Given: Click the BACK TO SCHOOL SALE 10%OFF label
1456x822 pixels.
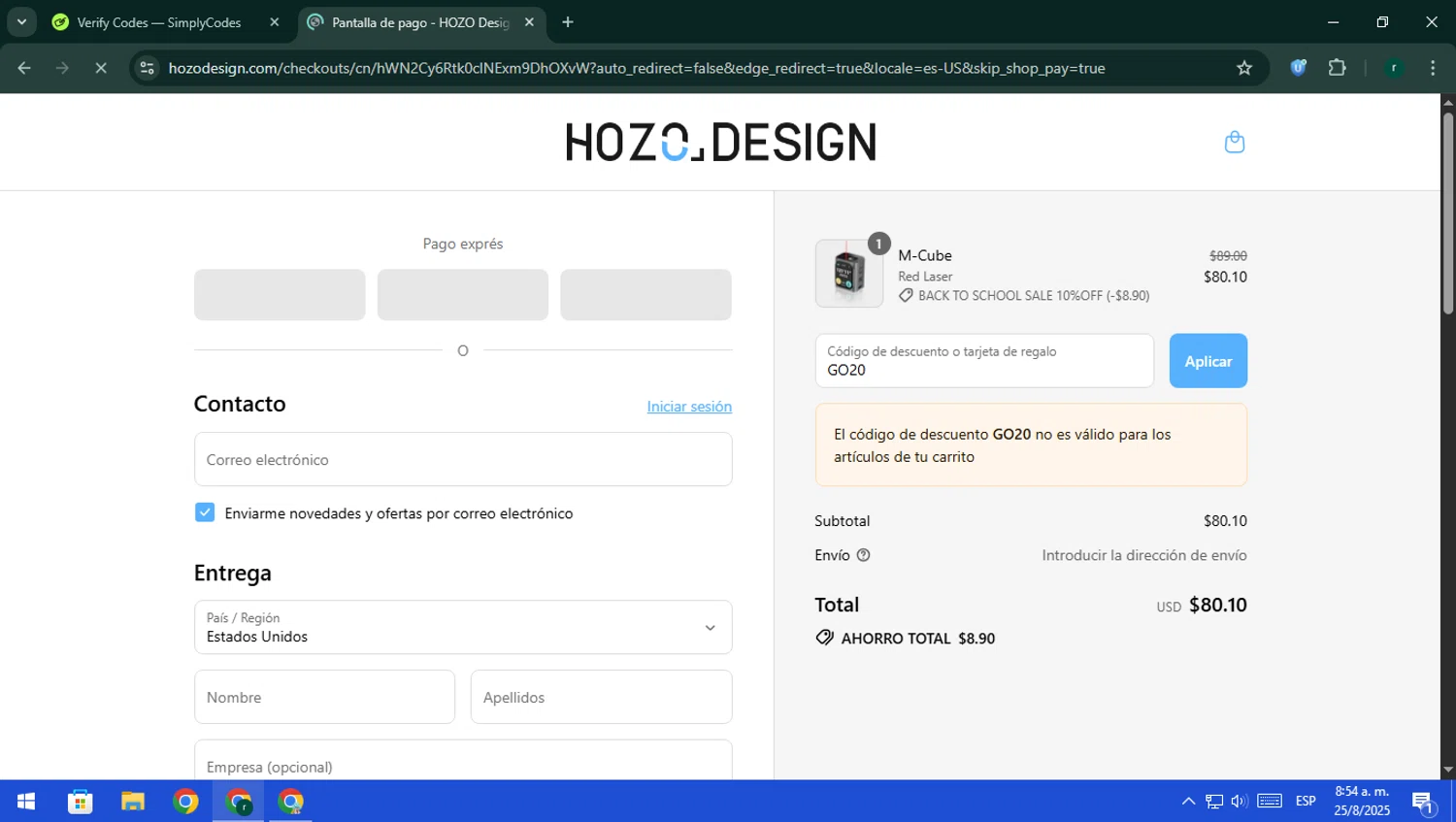Looking at the screenshot, I should (x=1033, y=296).
